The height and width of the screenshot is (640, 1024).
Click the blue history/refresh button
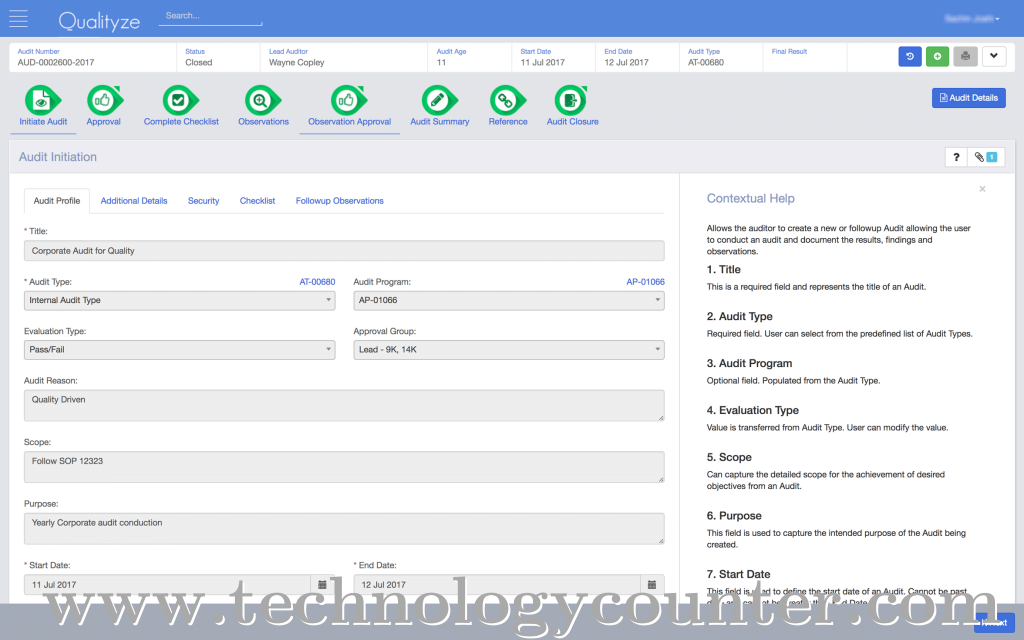tap(910, 56)
